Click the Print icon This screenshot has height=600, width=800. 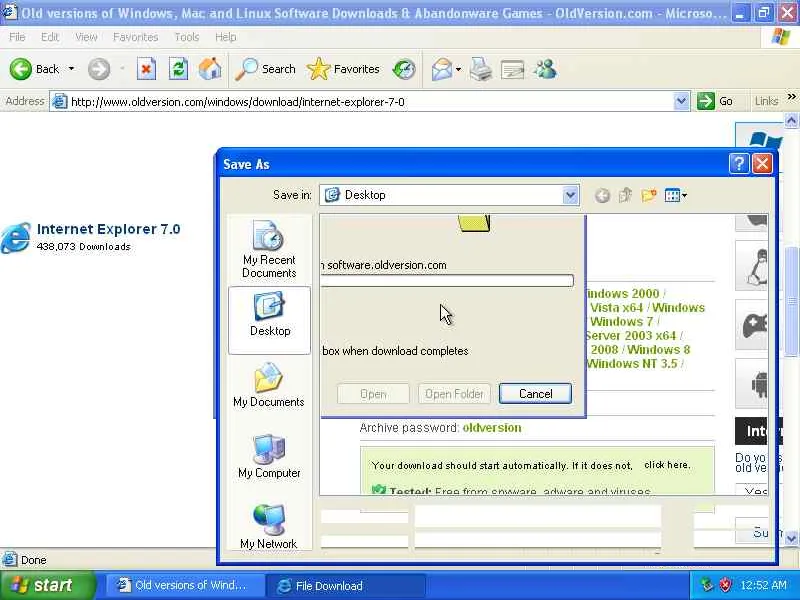coord(481,69)
